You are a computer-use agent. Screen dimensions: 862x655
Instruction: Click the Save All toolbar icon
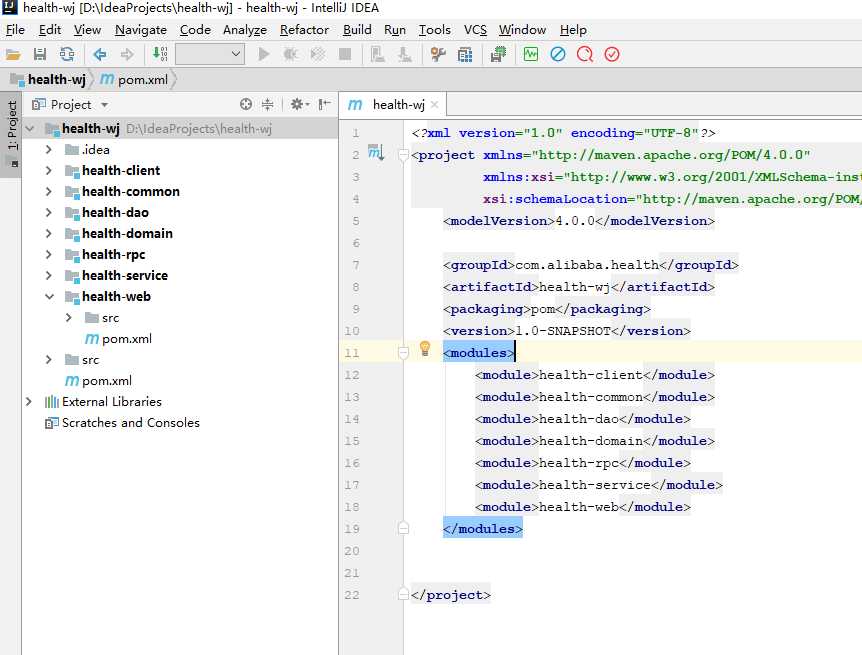point(40,54)
